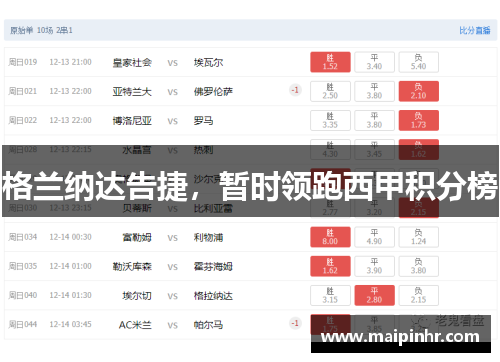The image size is (500, 362).
Task: Select 平 4.90 for 富勒姆 vs 利物浦
Action: point(374,237)
